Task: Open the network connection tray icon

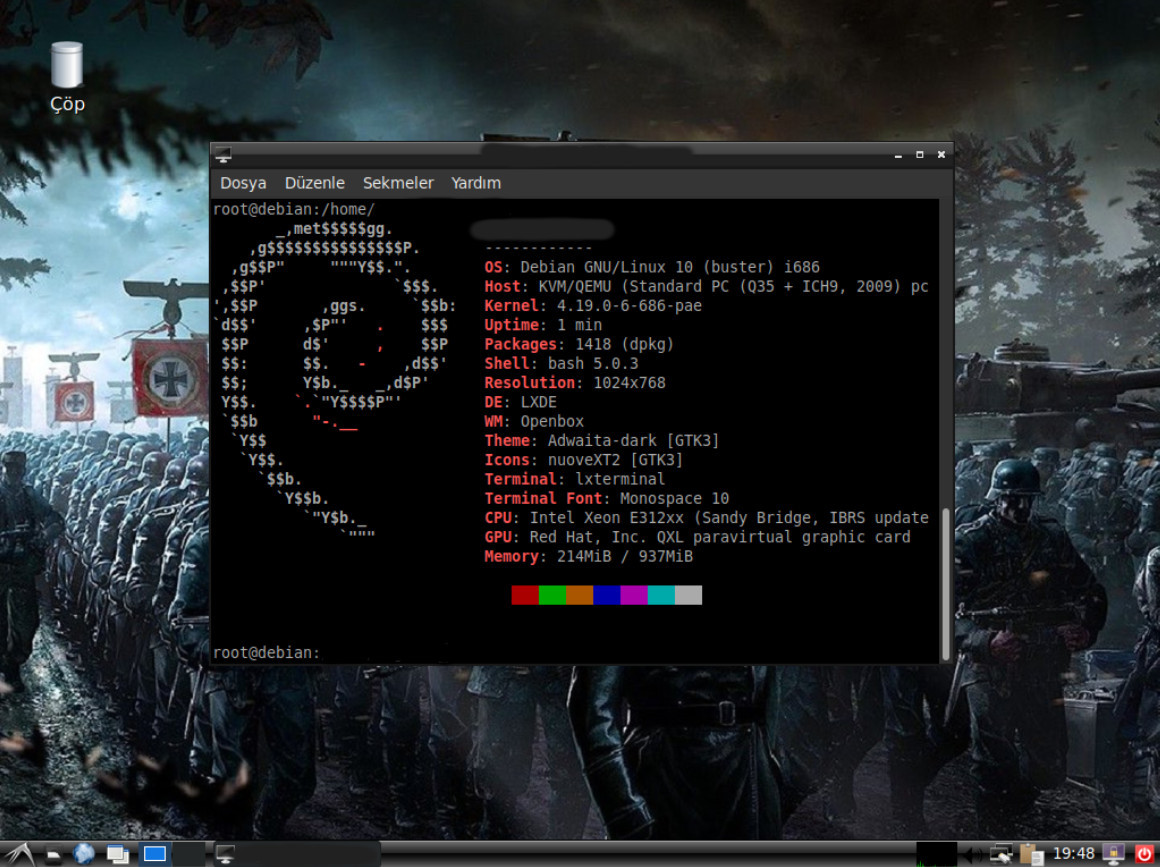Action: pos(1001,854)
